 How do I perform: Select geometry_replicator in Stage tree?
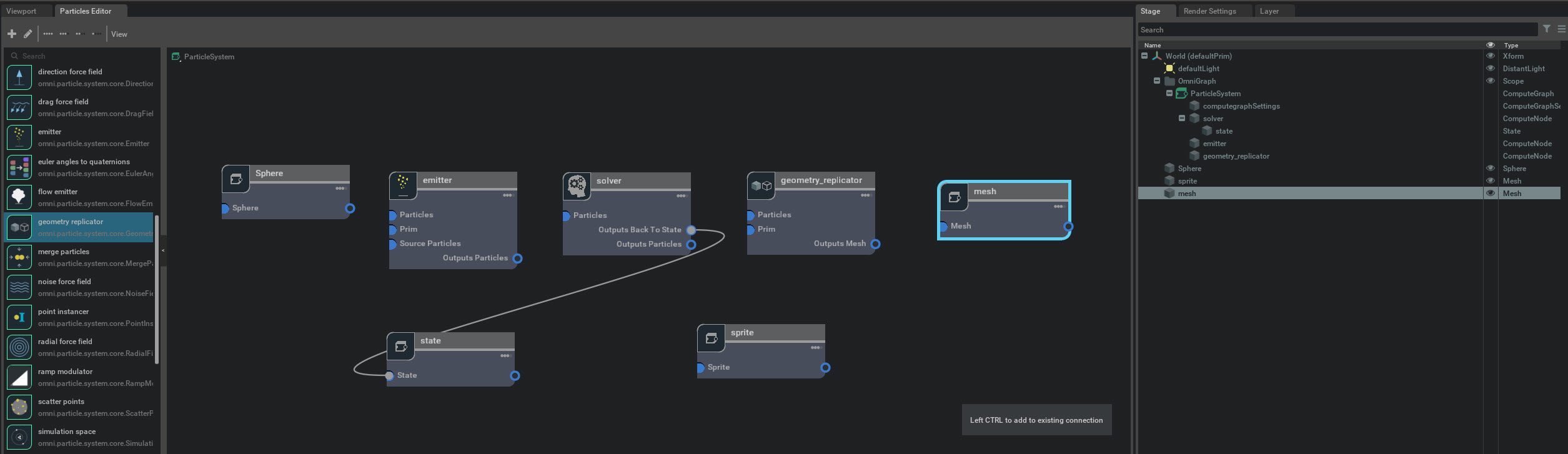click(1236, 156)
